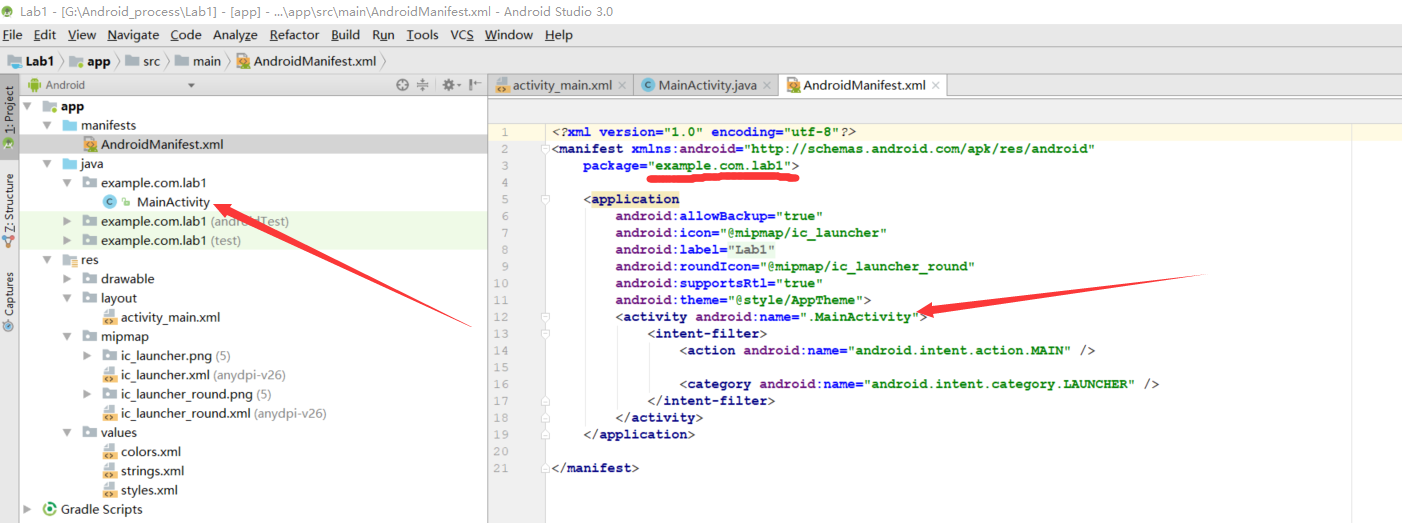
Task: Select ic_launcher_round.xml (anydpi-v26) in the tree
Action: [215, 413]
